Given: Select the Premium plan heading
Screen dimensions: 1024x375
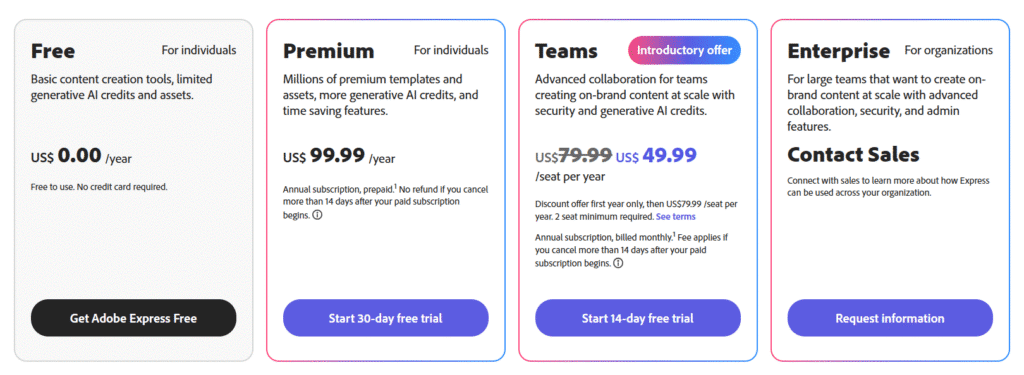Looking at the screenshot, I should point(328,51).
